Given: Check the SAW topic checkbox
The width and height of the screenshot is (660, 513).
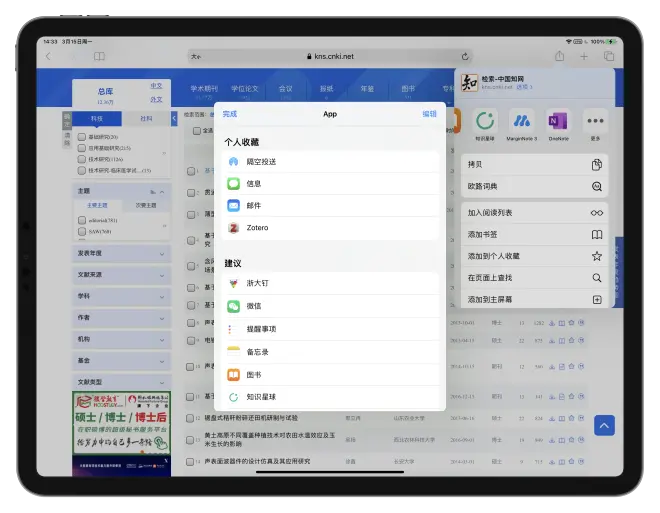Looking at the screenshot, I should (x=82, y=231).
